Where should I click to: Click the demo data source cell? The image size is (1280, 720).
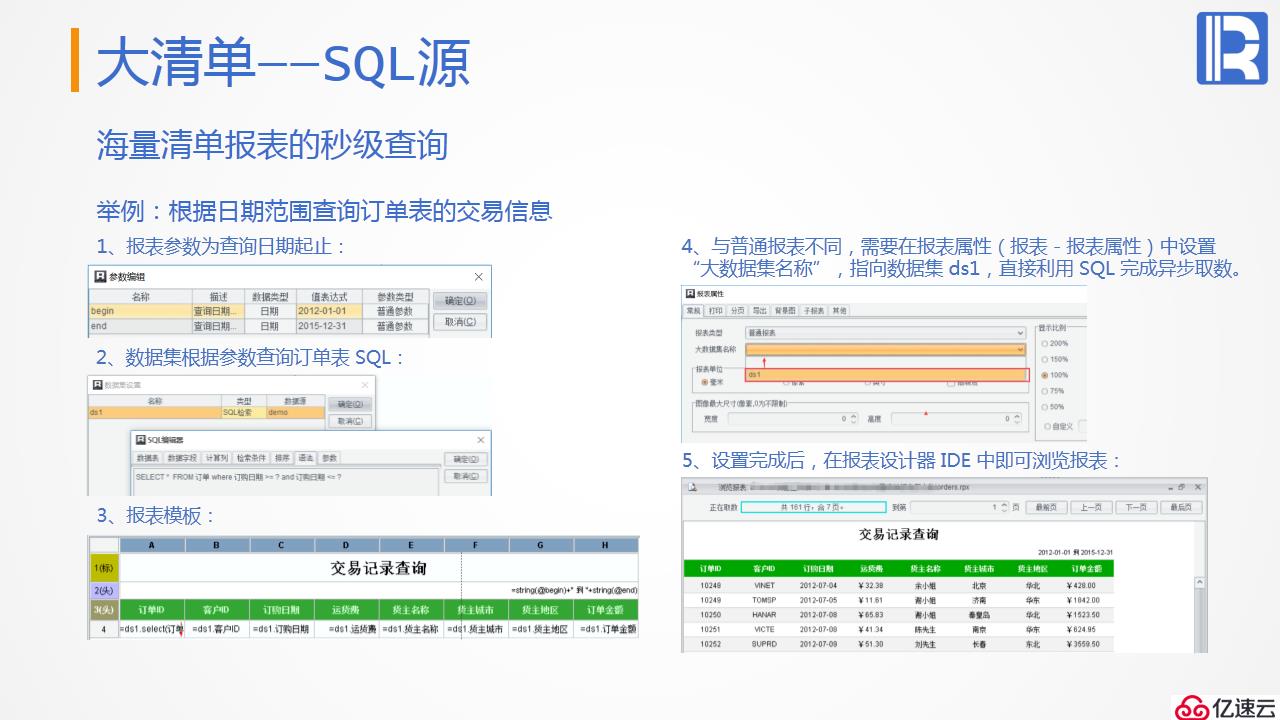295,412
